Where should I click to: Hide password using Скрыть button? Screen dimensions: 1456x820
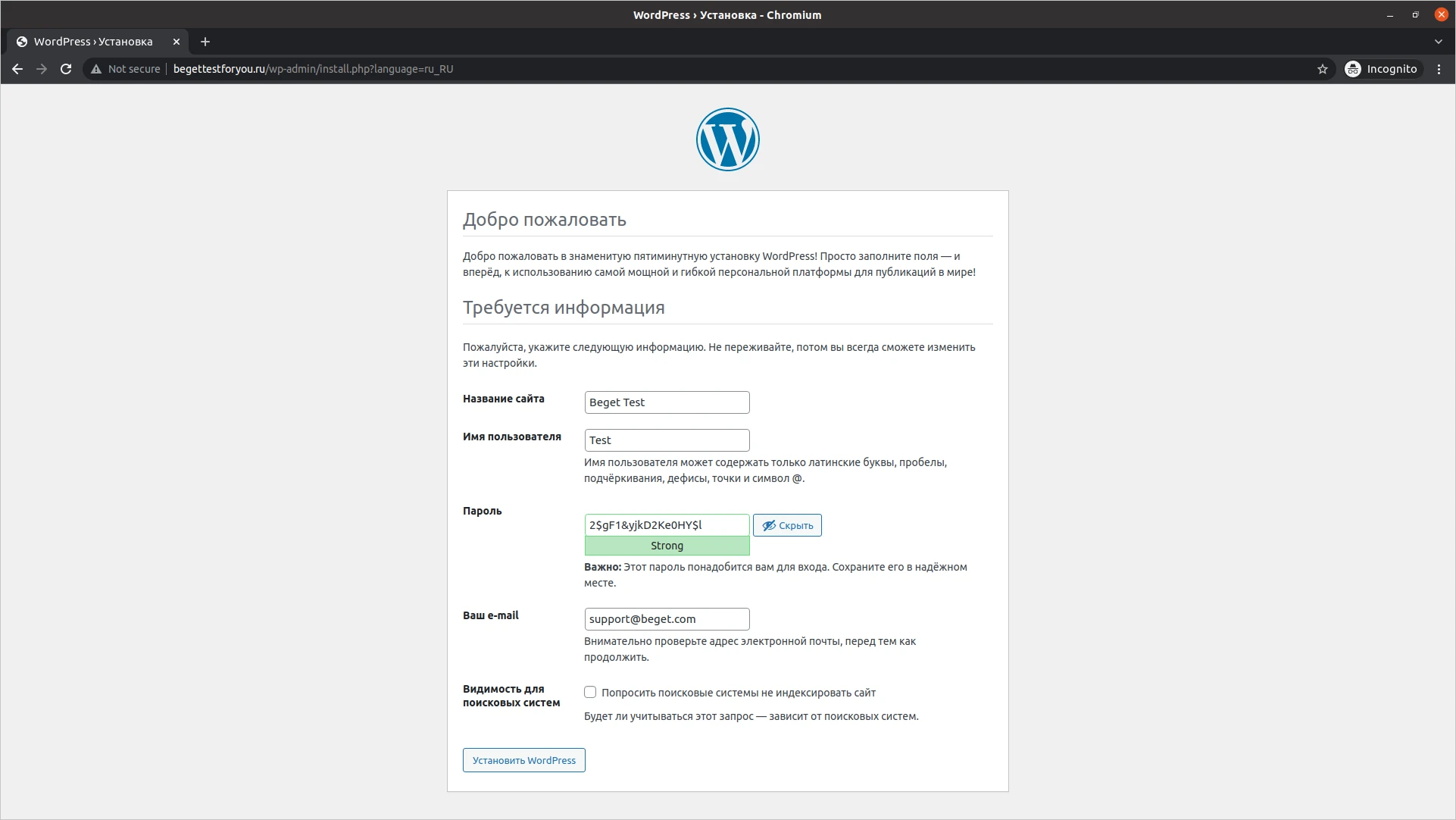click(x=787, y=525)
